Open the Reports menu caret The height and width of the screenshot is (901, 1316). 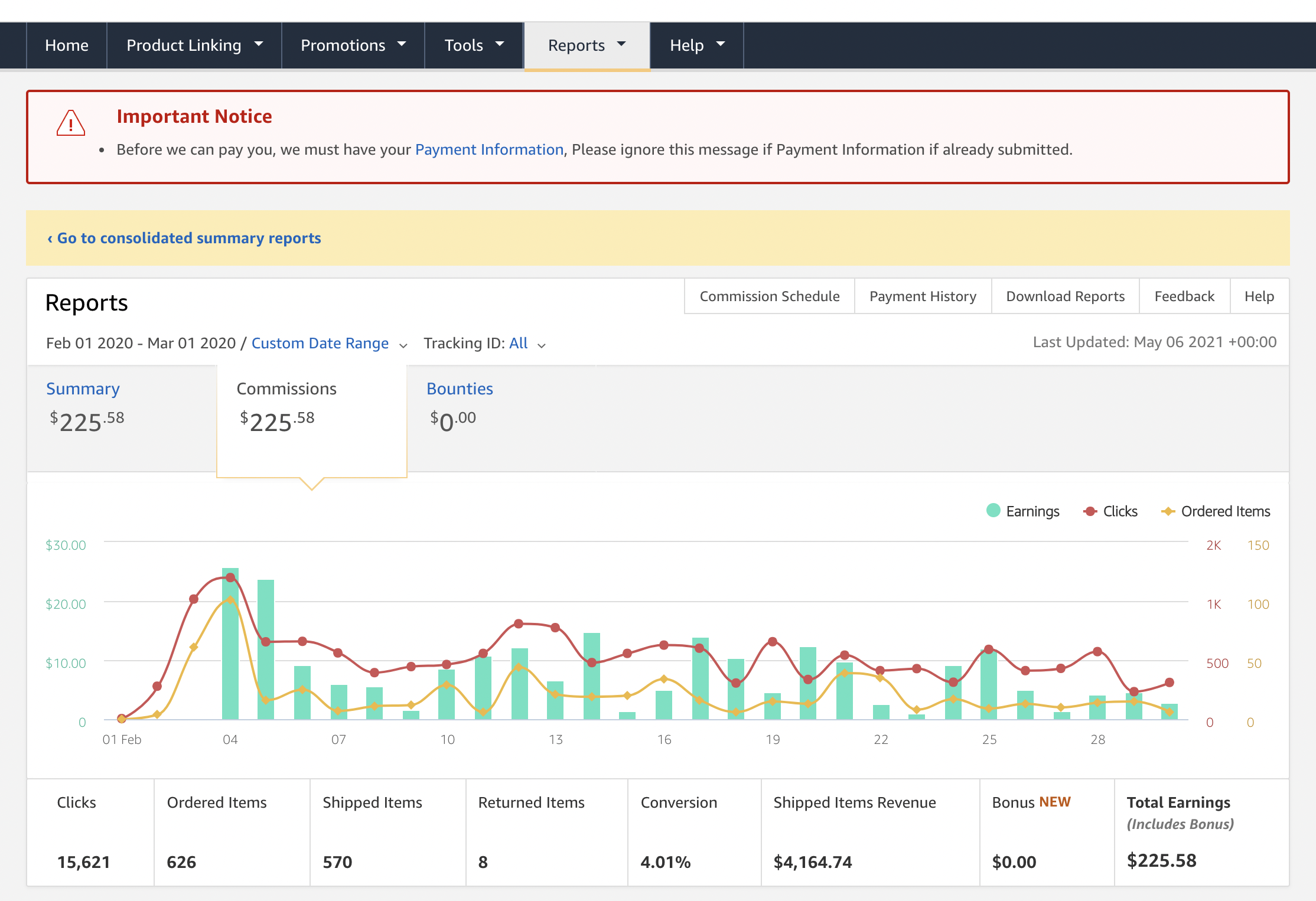[x=621, y=44]
